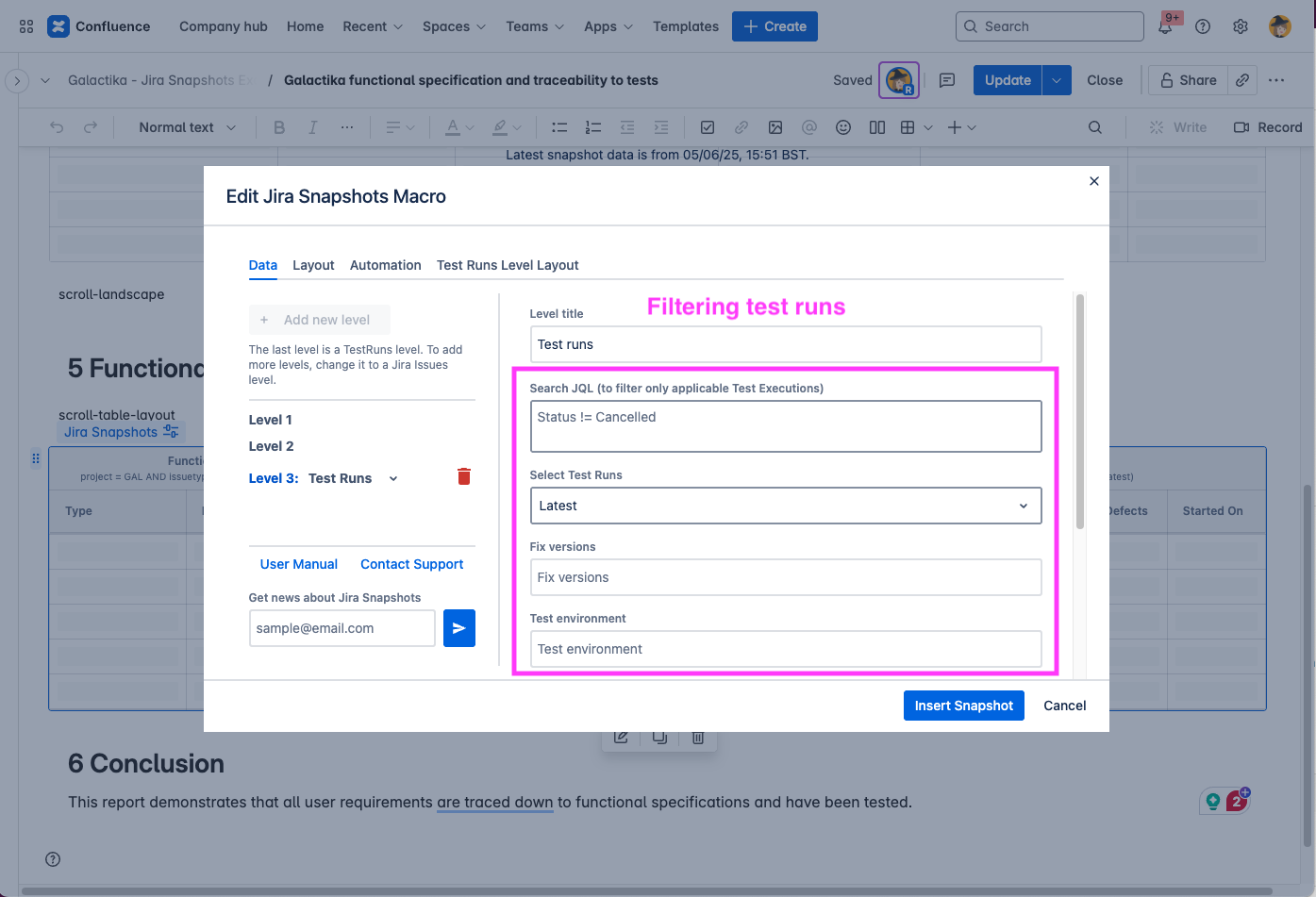
Task: Insert a bulleted list
Action: tap(559, 127)
